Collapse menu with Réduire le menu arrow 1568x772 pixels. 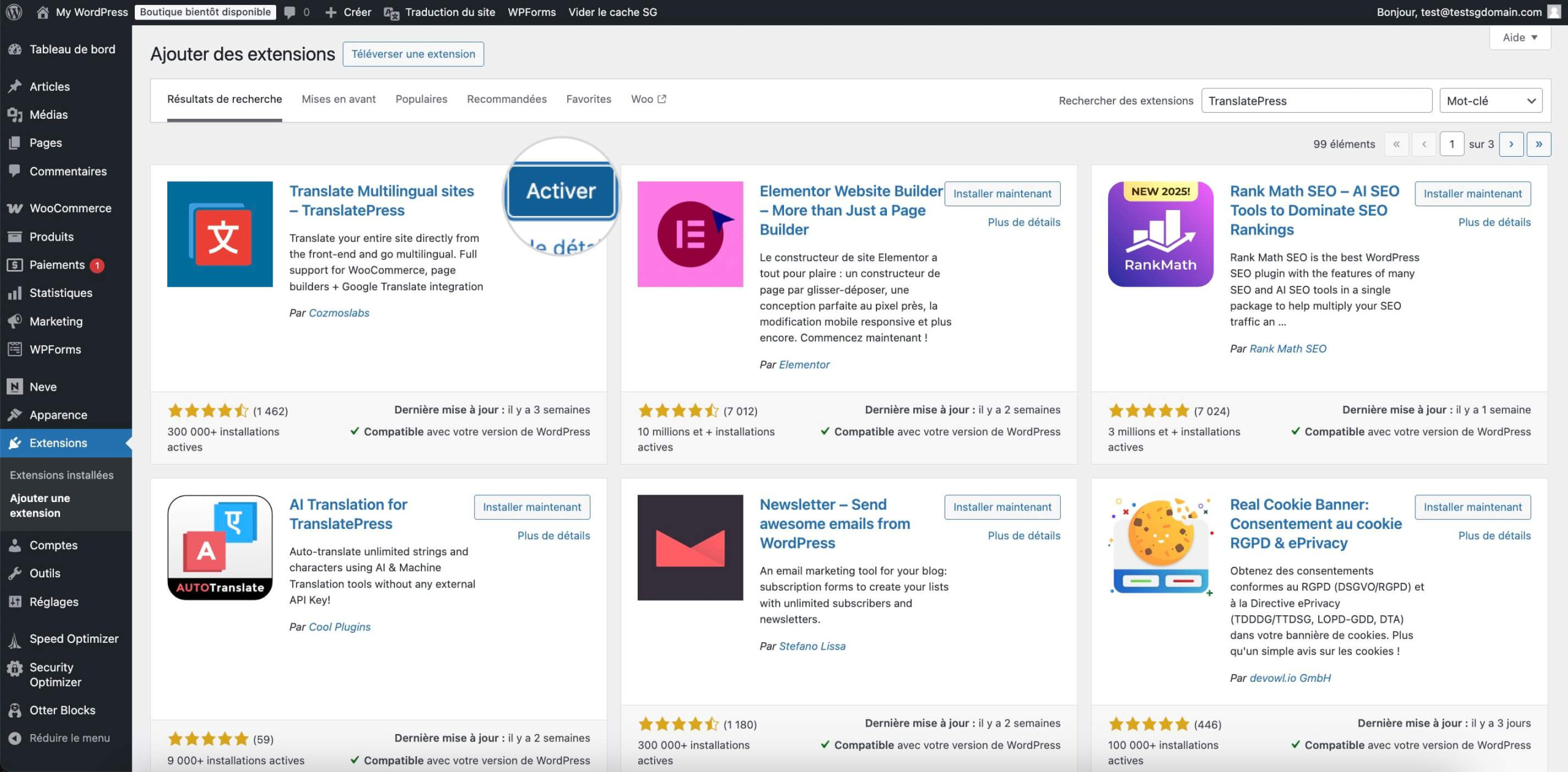[15, 738]
